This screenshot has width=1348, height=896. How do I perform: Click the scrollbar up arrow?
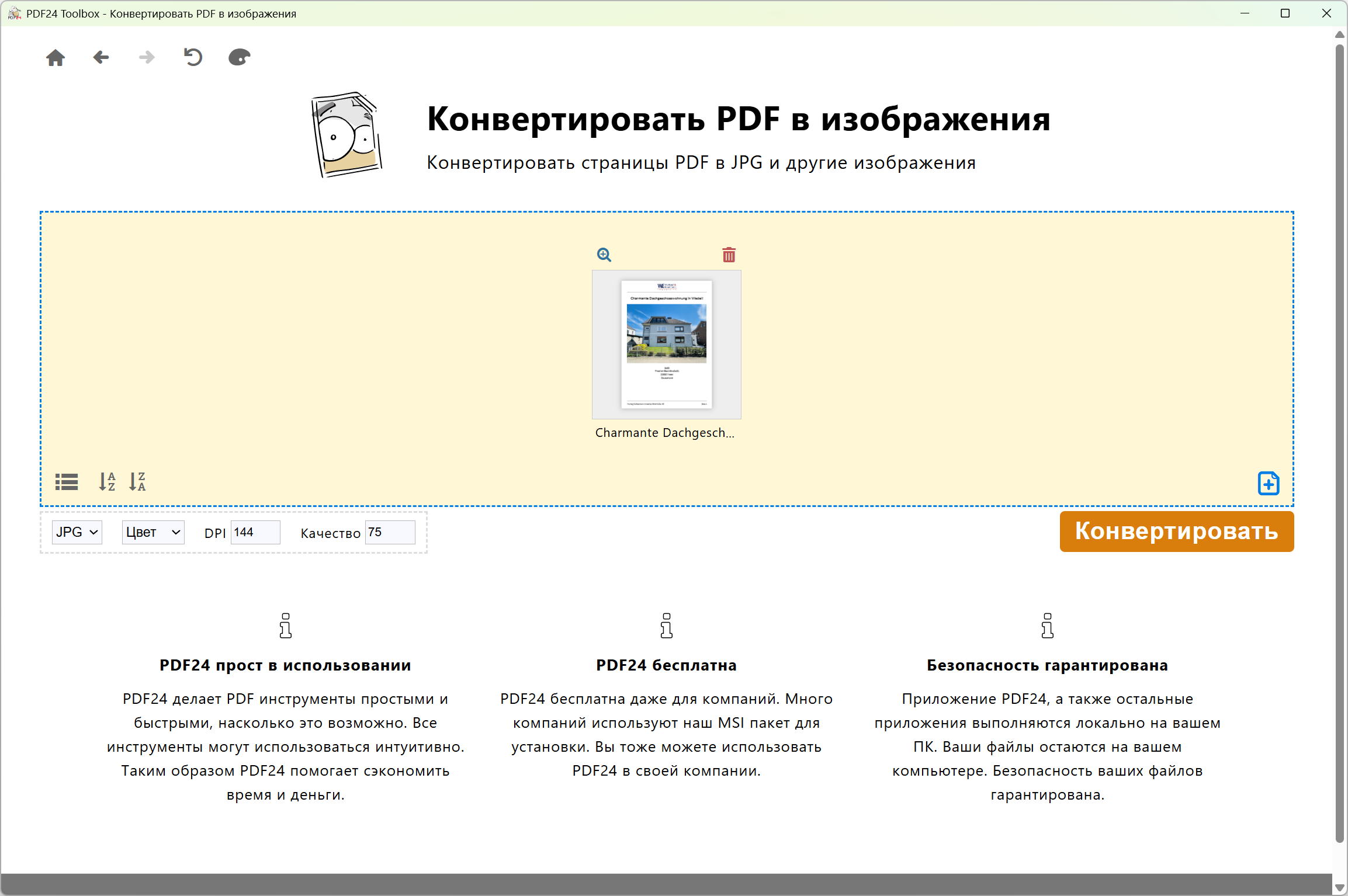[x=1340, y=34]
